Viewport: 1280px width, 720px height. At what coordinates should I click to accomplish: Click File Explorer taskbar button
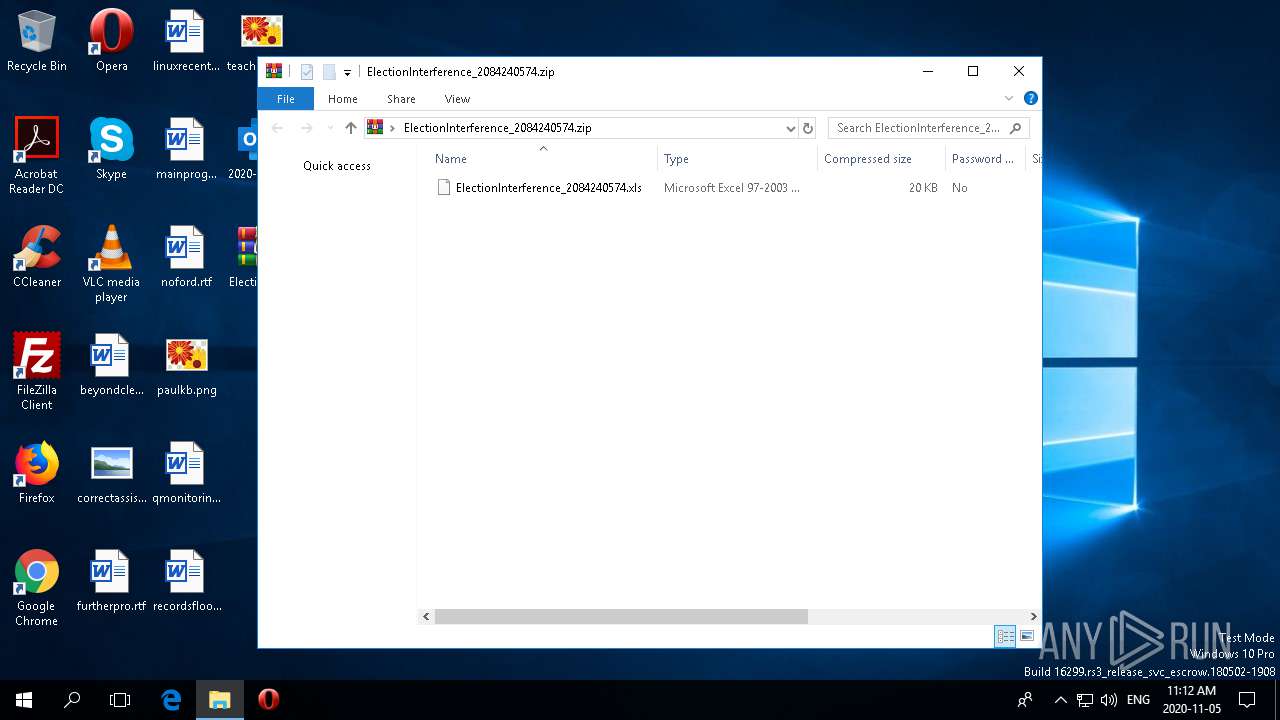(219, 700)
